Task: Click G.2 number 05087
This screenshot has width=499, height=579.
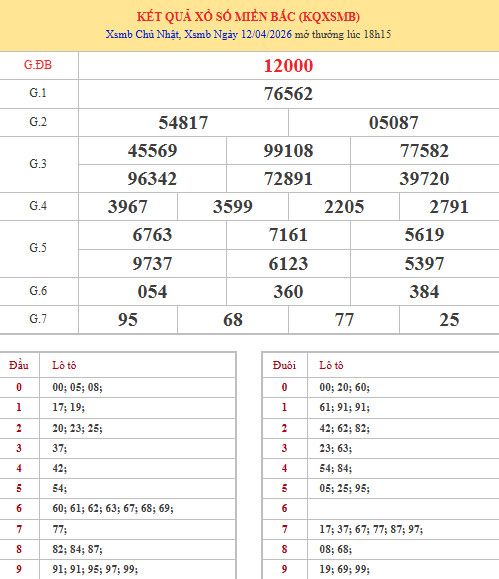Action: click(393, 123)
